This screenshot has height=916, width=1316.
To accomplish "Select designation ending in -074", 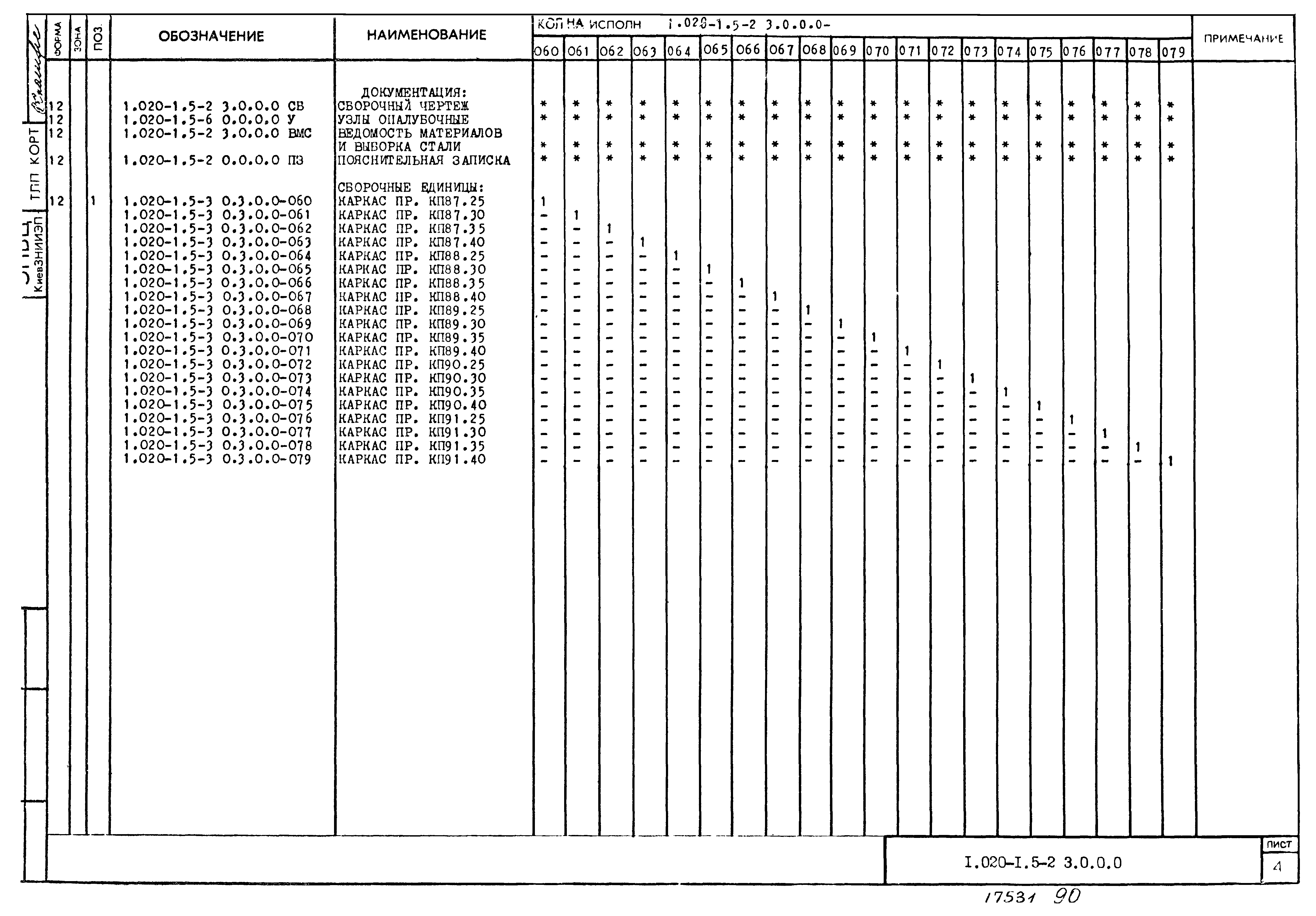I will [218, 391].
